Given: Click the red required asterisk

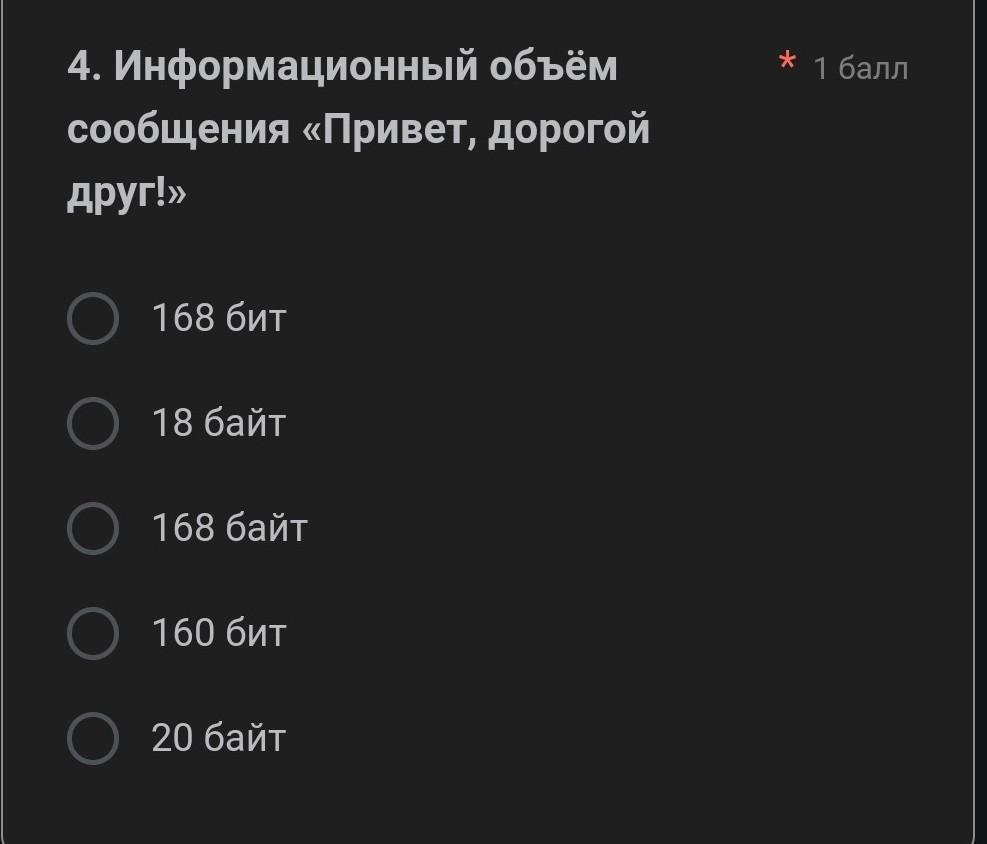Looking at the screenshot, I should 787,64.
